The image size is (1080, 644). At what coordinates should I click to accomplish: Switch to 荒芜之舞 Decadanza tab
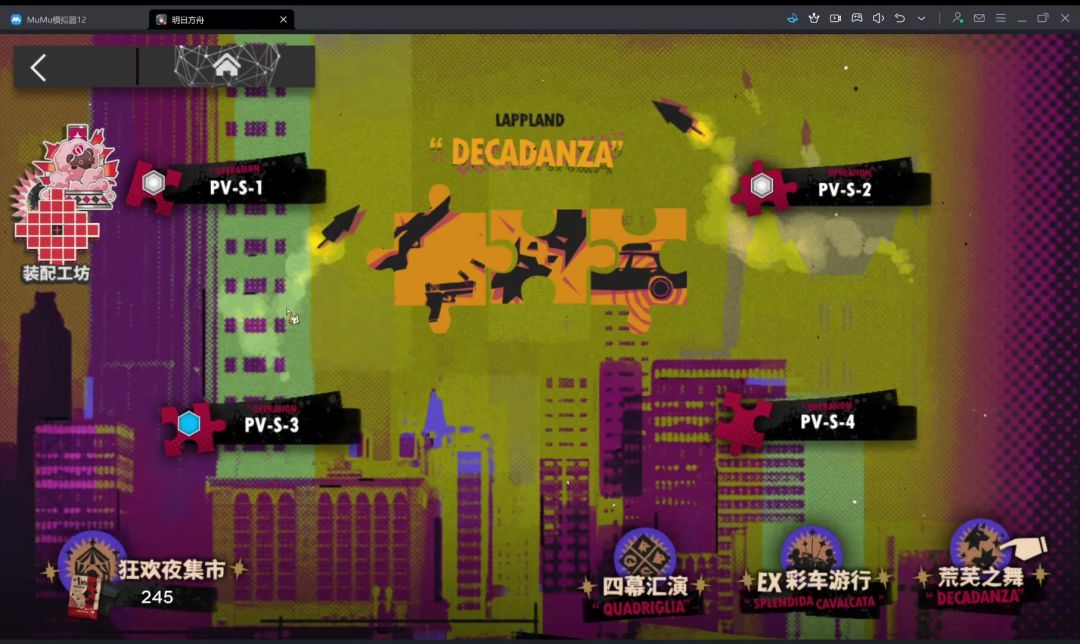click(980, 566)
